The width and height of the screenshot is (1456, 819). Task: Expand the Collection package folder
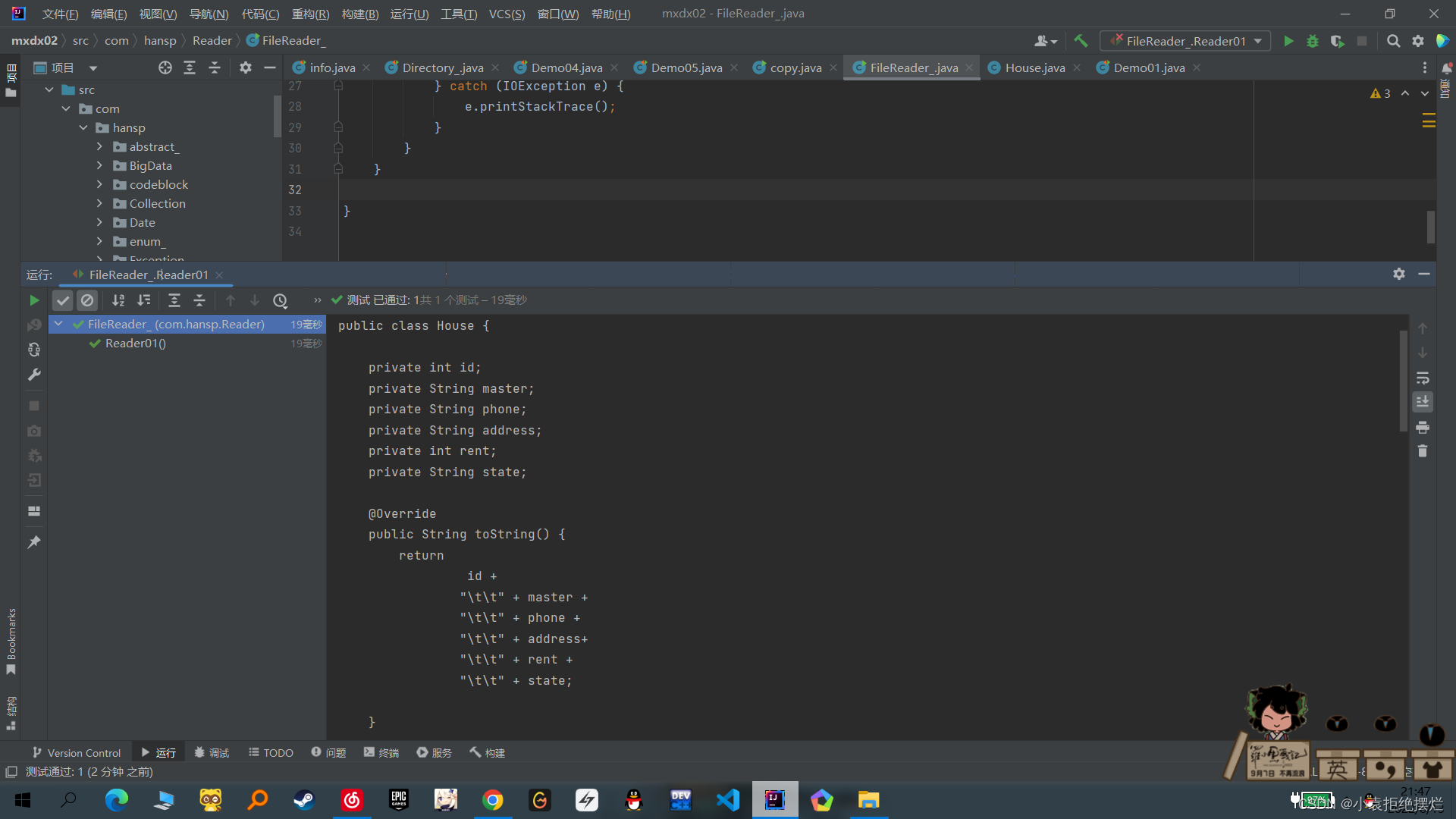pyautogui.click(x=99, y=203)
